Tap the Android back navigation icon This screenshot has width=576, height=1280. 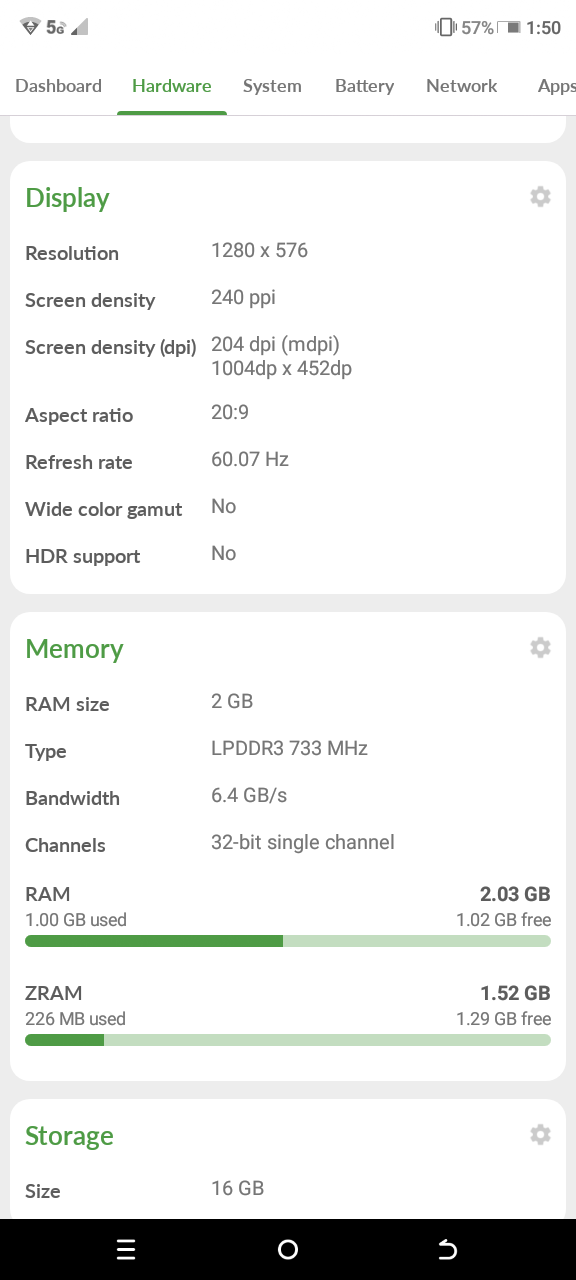click(448, 1249)
